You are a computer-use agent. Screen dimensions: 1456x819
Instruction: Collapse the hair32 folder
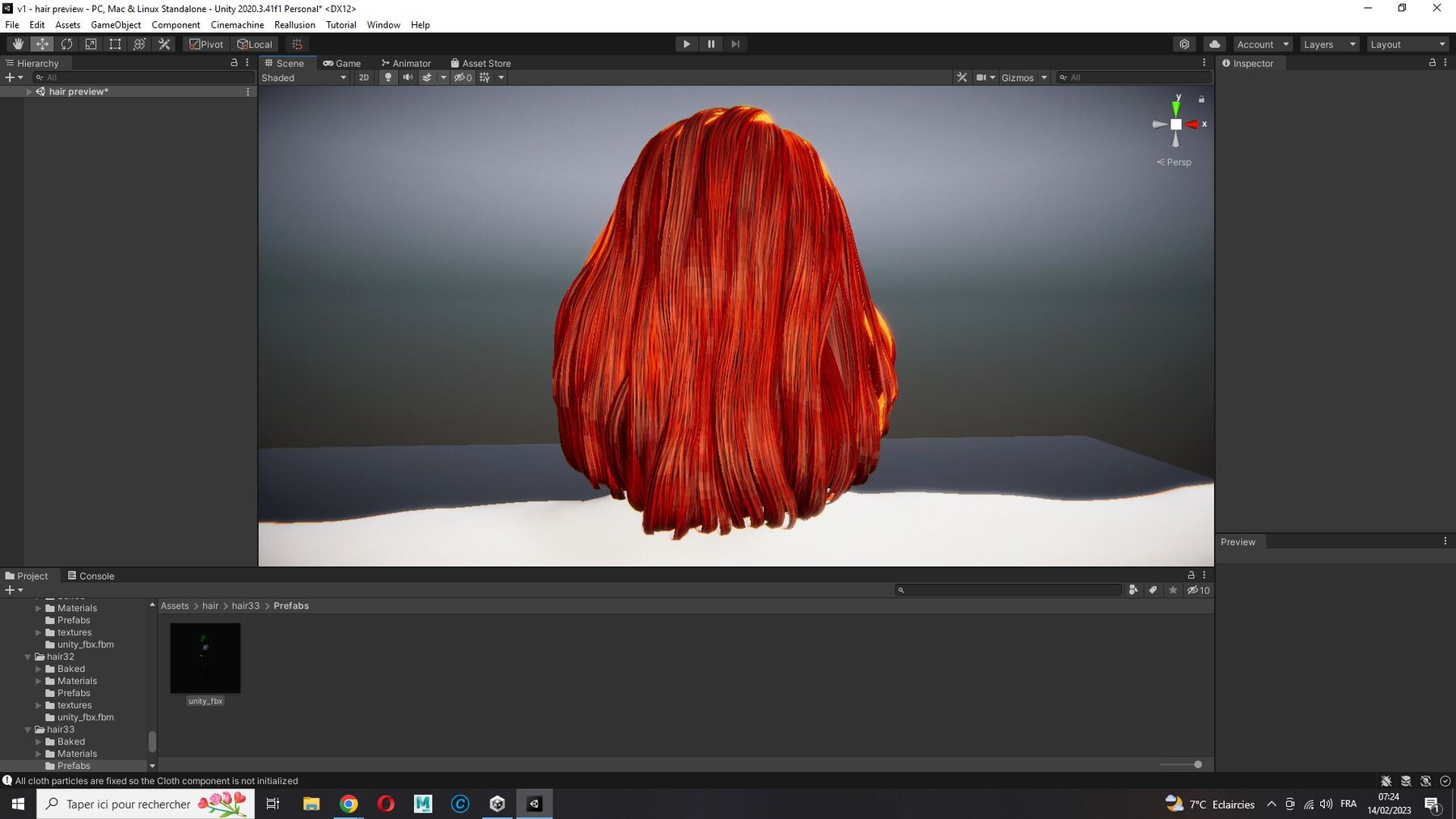point(28,656)
